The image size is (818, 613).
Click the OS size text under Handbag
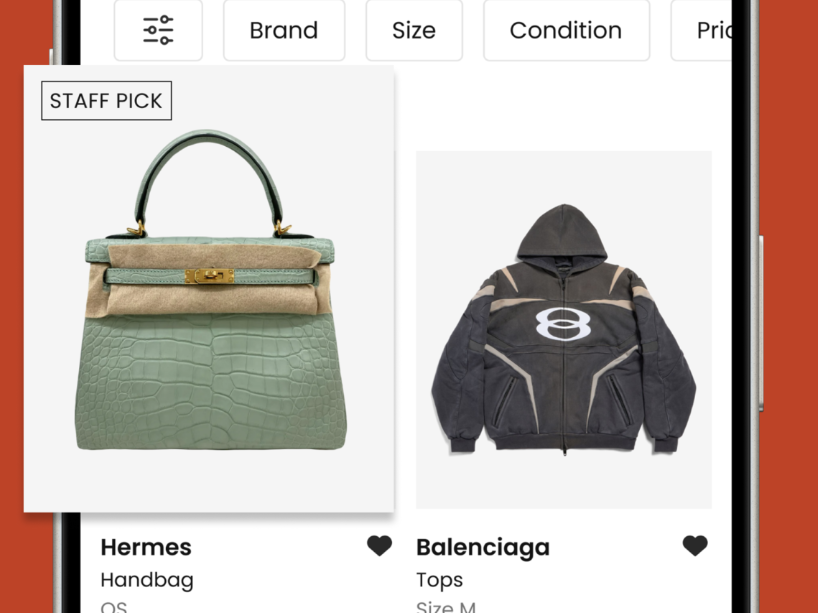(x=114, y=606)
